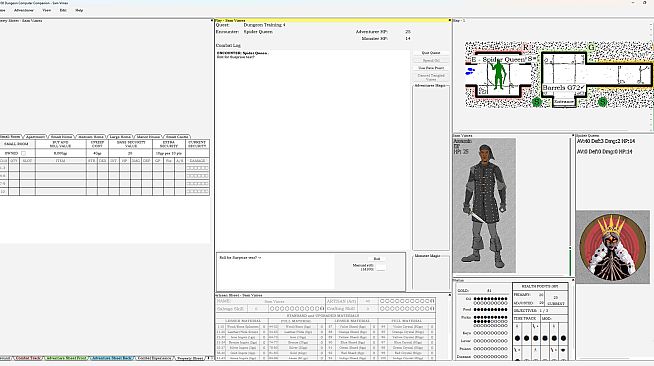
Task: Click the Quit Quest button
Action: [431, 53]
